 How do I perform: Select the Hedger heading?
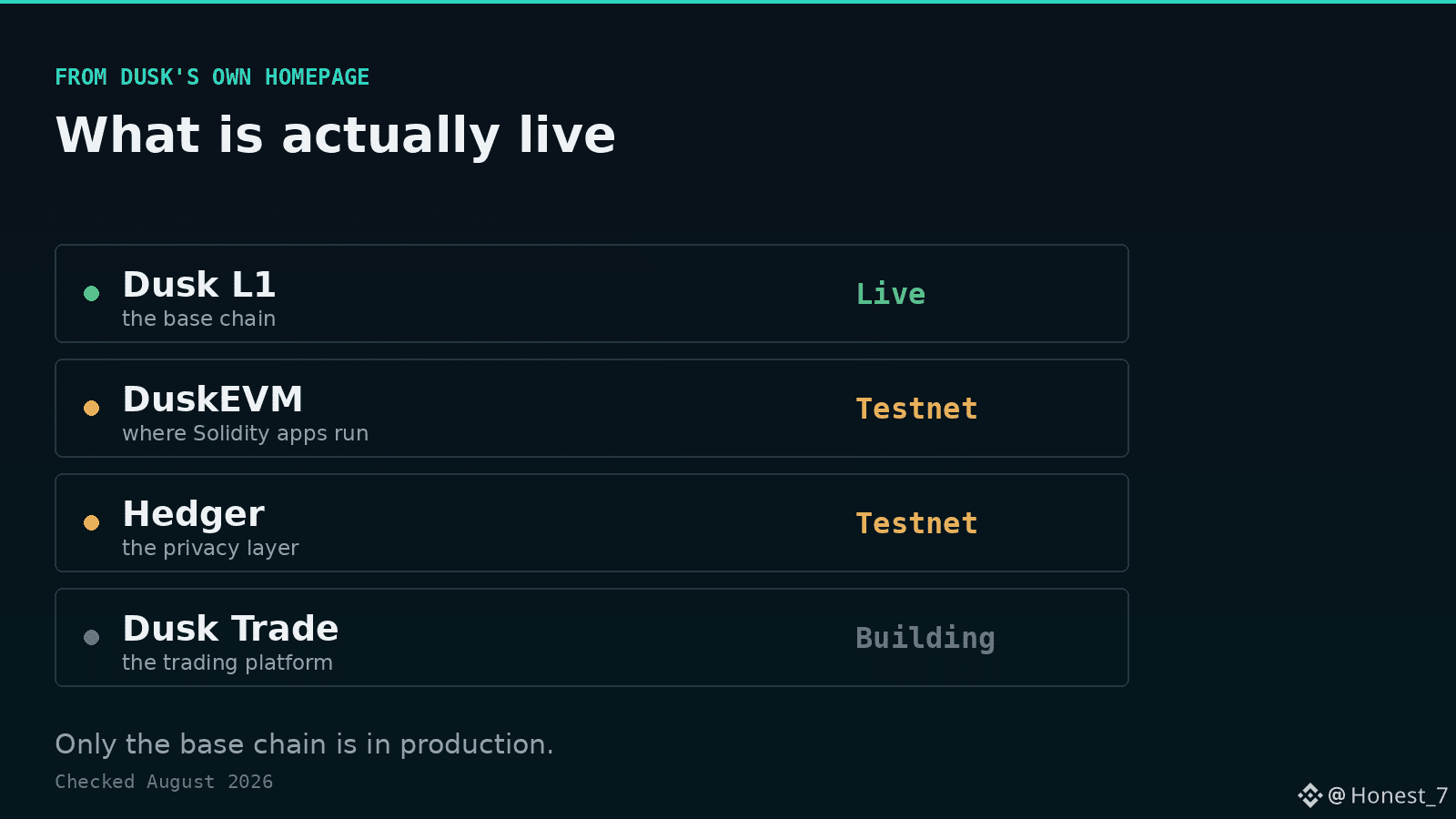coord(194,514)
